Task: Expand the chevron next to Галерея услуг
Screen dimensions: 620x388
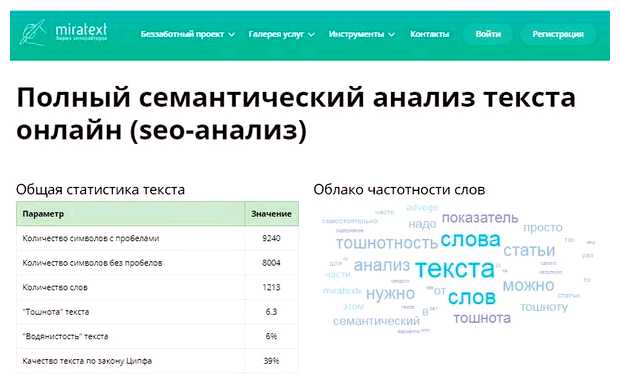Action: (x=312, y=35)
